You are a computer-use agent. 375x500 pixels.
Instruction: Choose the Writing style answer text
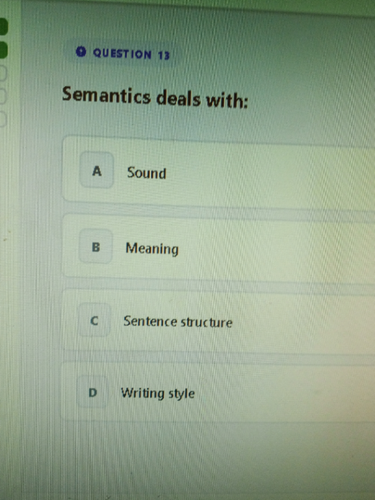pos(158,393)
